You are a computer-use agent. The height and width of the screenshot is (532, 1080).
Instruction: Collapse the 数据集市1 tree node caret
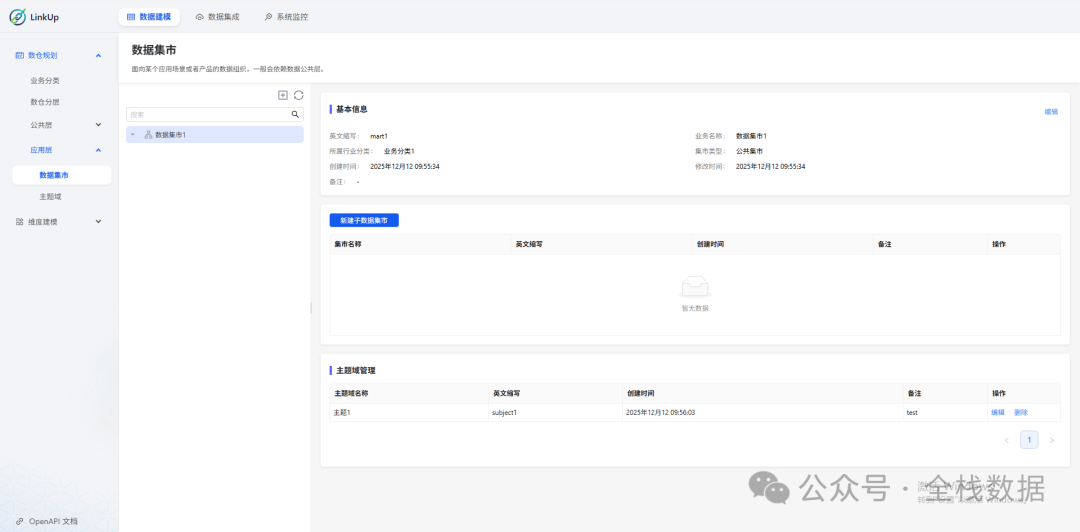[133, 135]
